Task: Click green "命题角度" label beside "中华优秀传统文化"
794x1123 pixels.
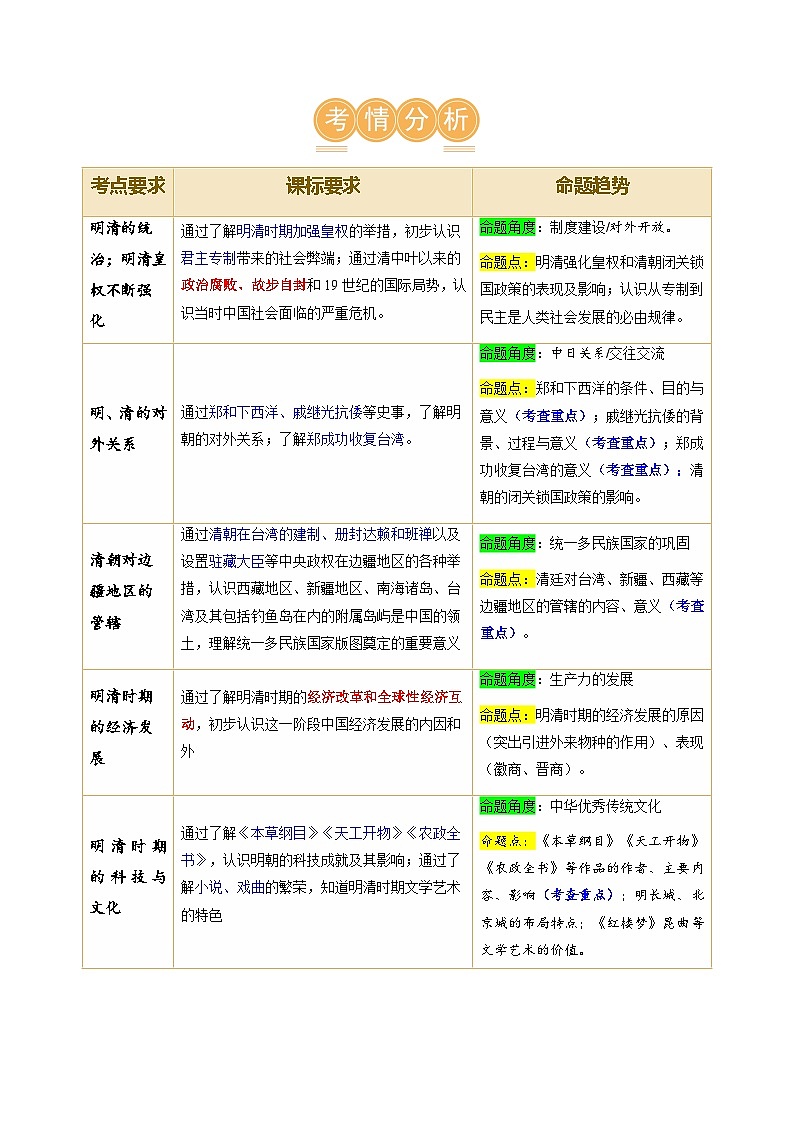Action: click(507, 806)
